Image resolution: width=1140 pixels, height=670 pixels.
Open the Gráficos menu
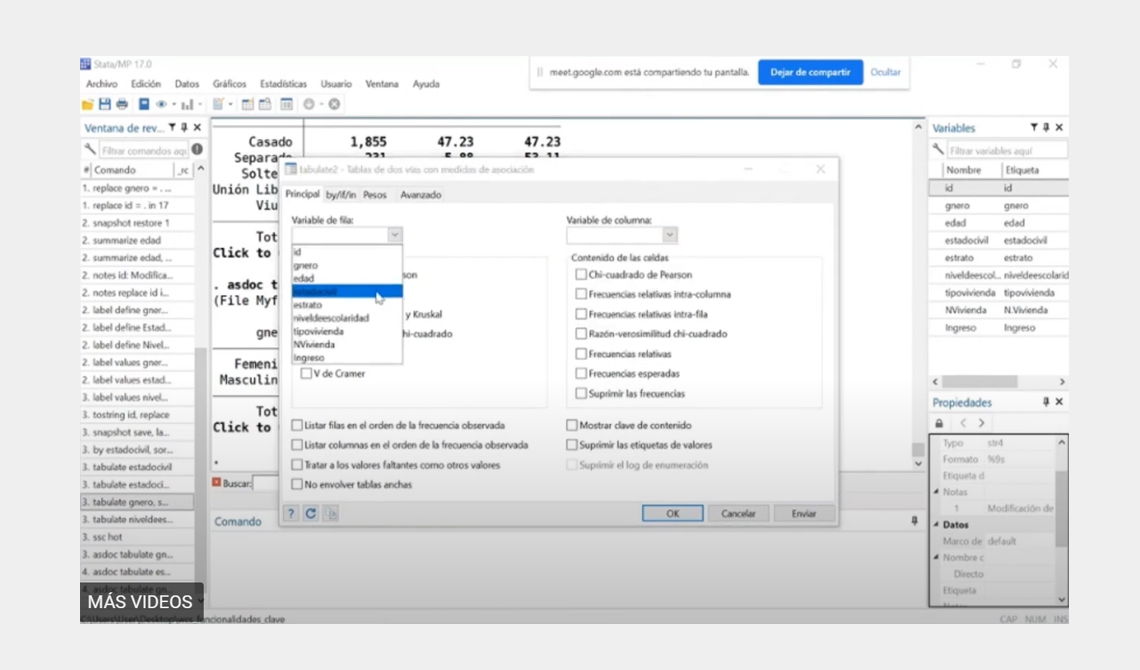click(229, 84)
